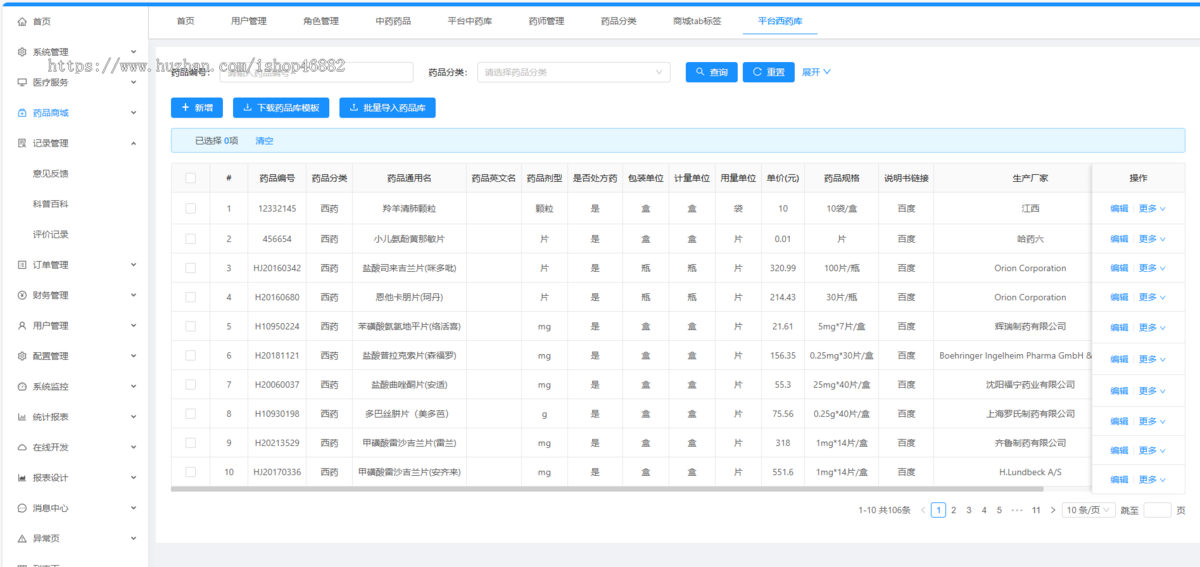Open 科普百科 in sidebar
This screenshot has width=1200, height=567.
point(51,204)
